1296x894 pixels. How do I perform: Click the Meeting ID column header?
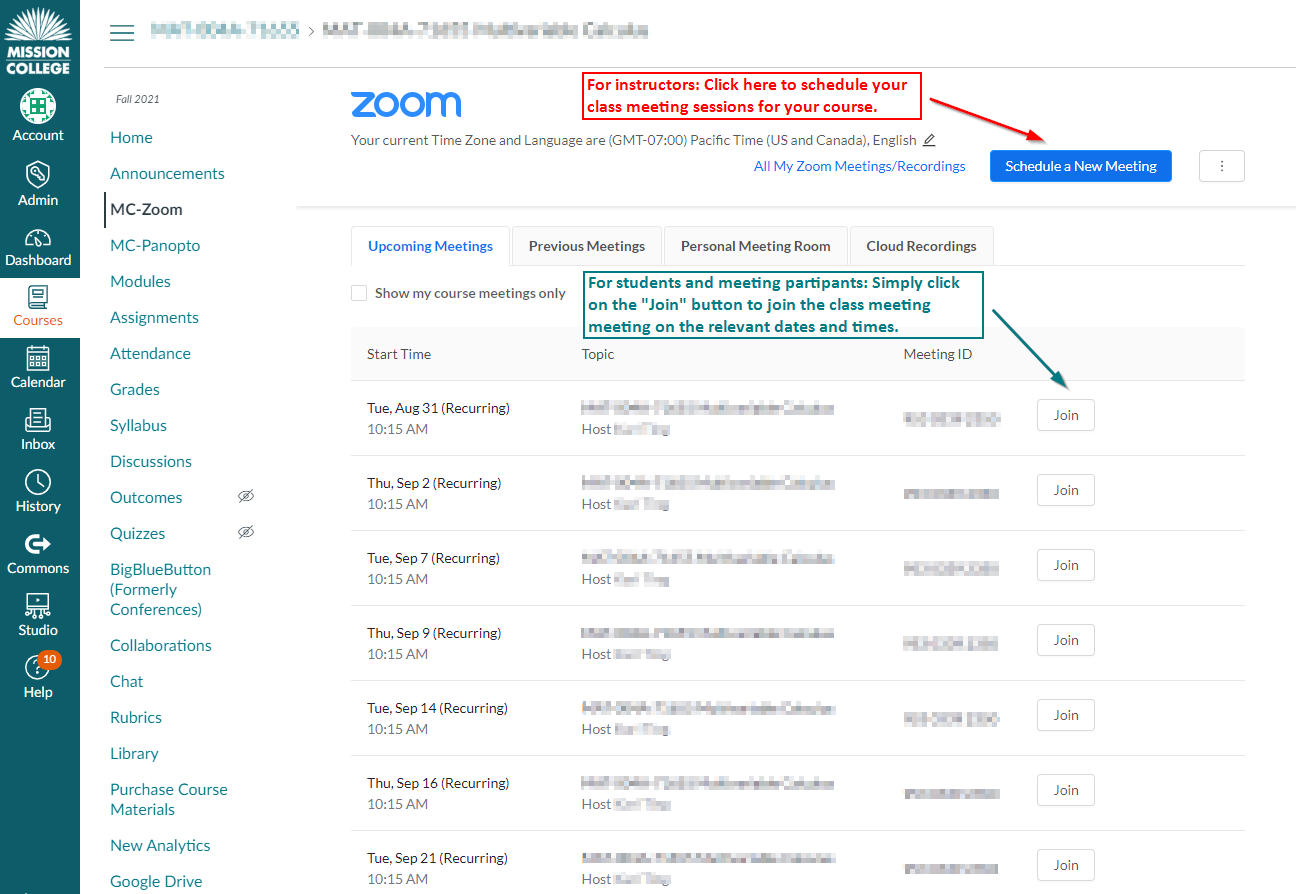tap(938, 354)
